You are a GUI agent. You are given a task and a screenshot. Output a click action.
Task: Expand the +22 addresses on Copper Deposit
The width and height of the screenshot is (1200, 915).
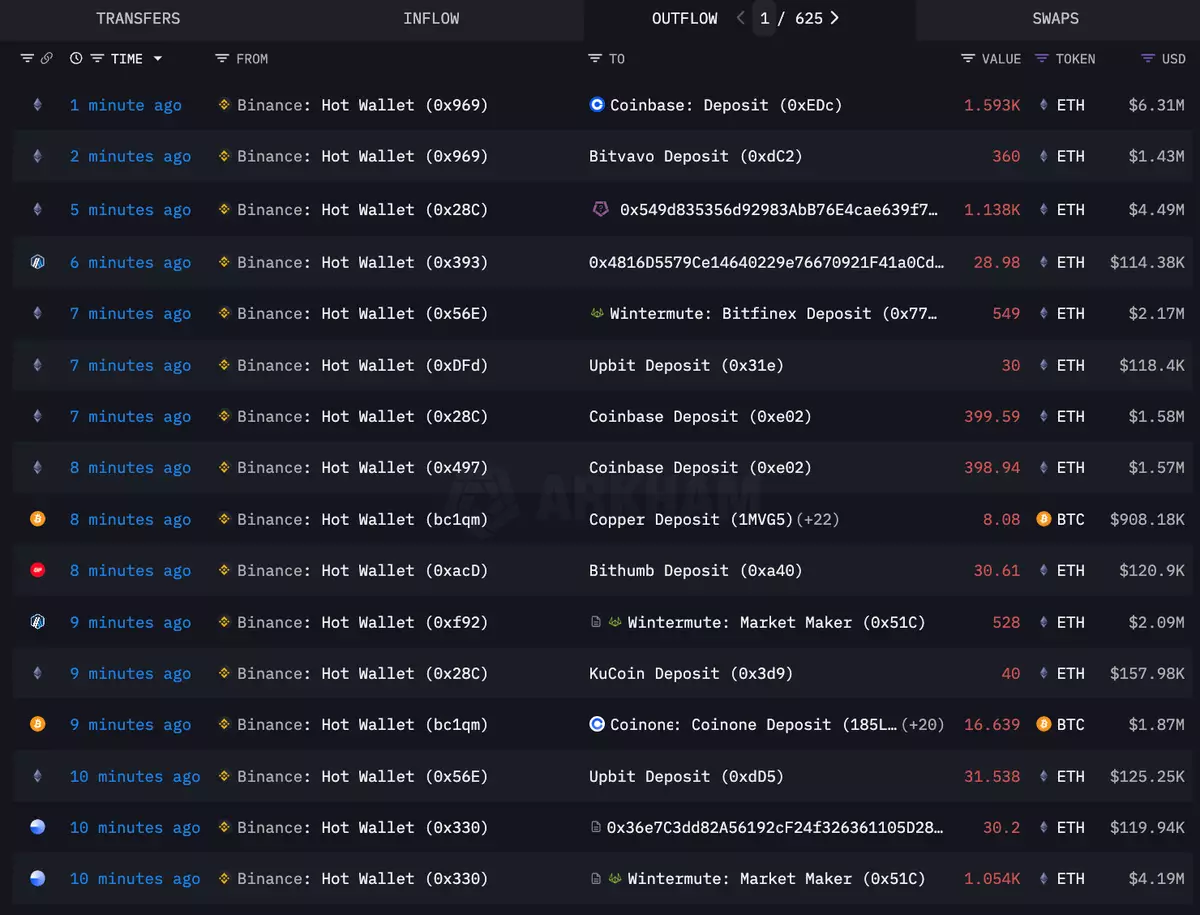(817, 519)
